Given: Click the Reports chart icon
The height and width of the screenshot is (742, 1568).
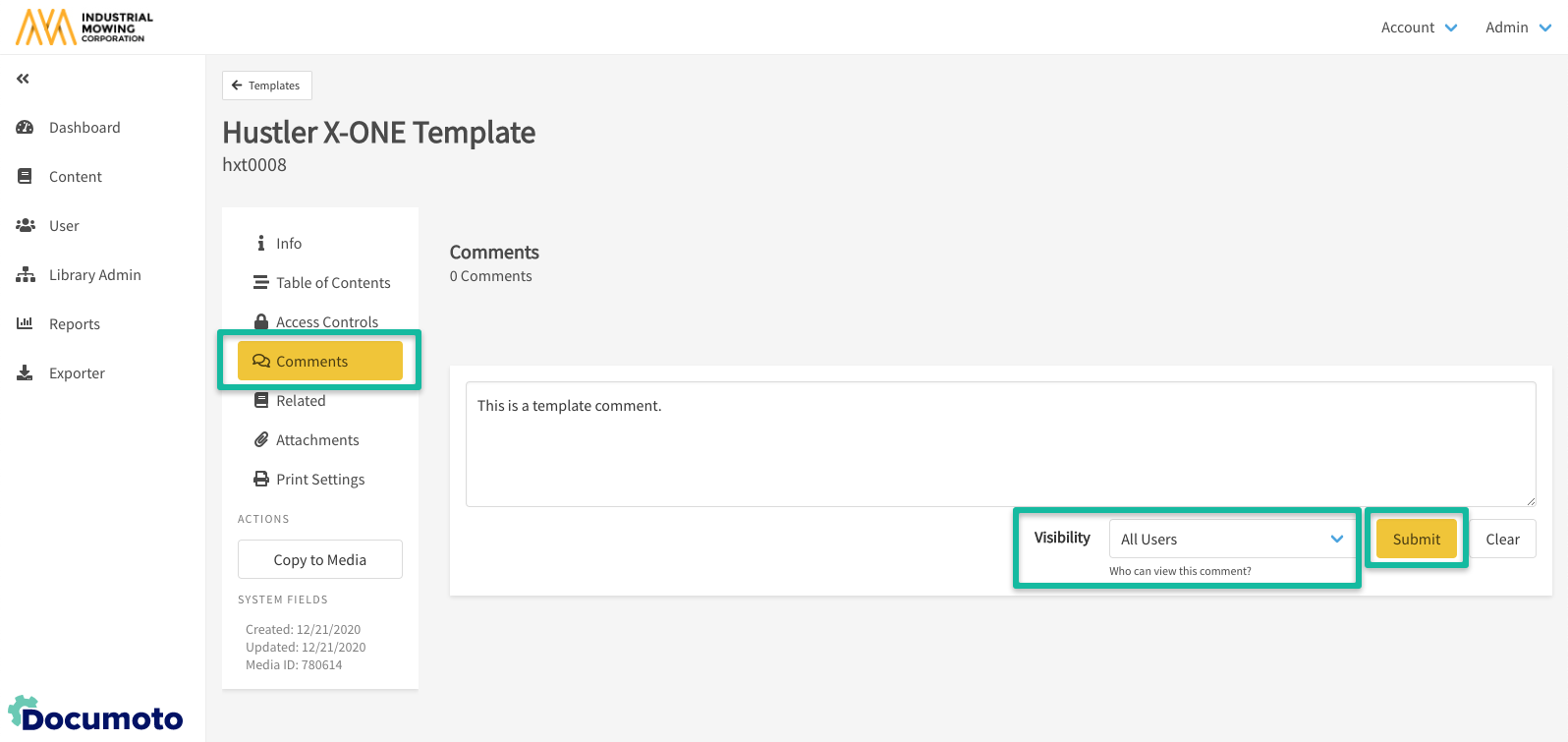Looking at the screenshot, I should point(26,323).
